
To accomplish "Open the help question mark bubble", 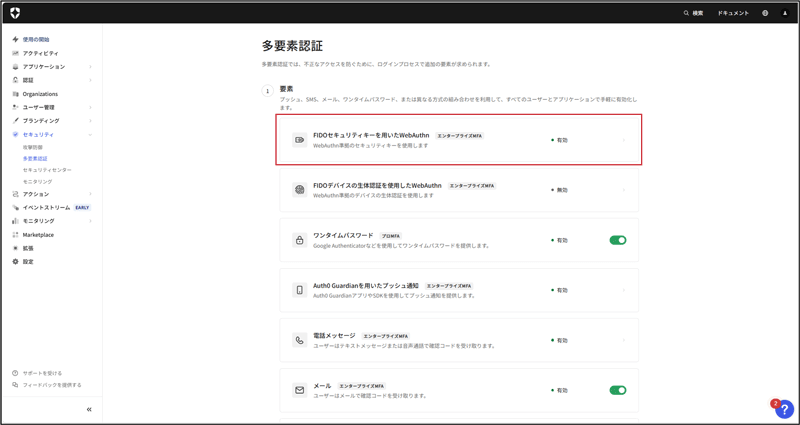I will [784, 409].
